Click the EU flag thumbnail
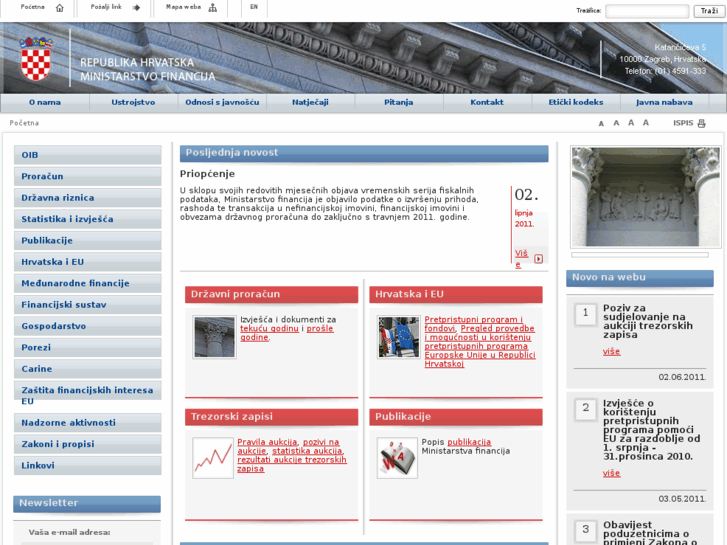This screenshot has height=545, width=727. (399, 337)
